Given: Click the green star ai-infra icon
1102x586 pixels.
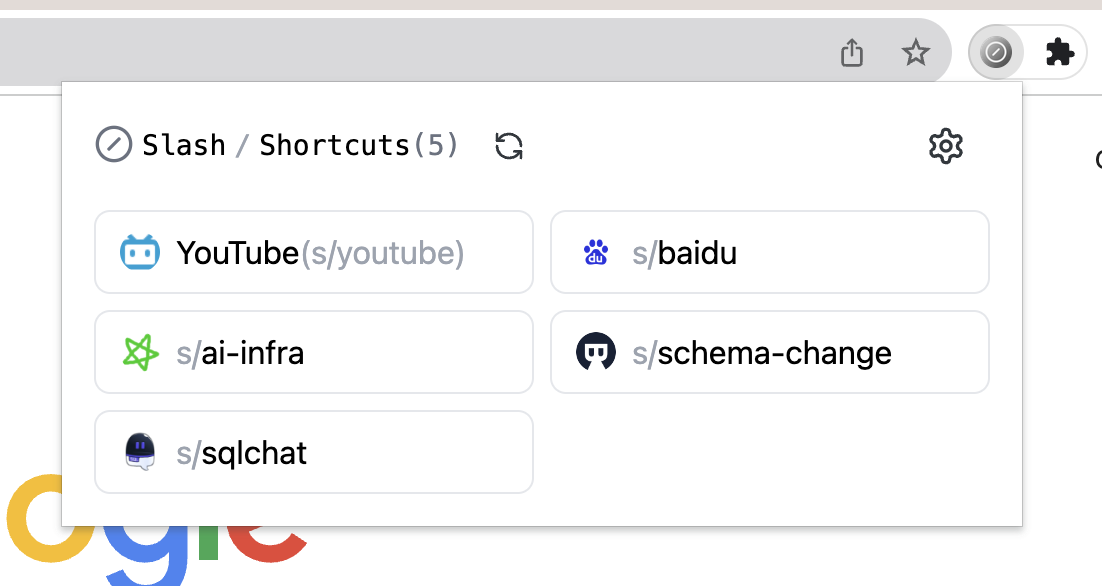Looking at the screenshot, I should point(140,353).
